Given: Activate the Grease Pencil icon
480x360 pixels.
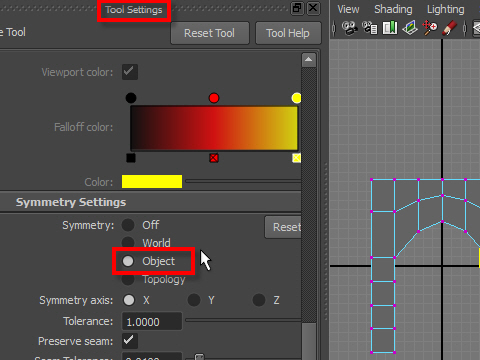Looking at the screenshot, I should click(x=449, y=28).
